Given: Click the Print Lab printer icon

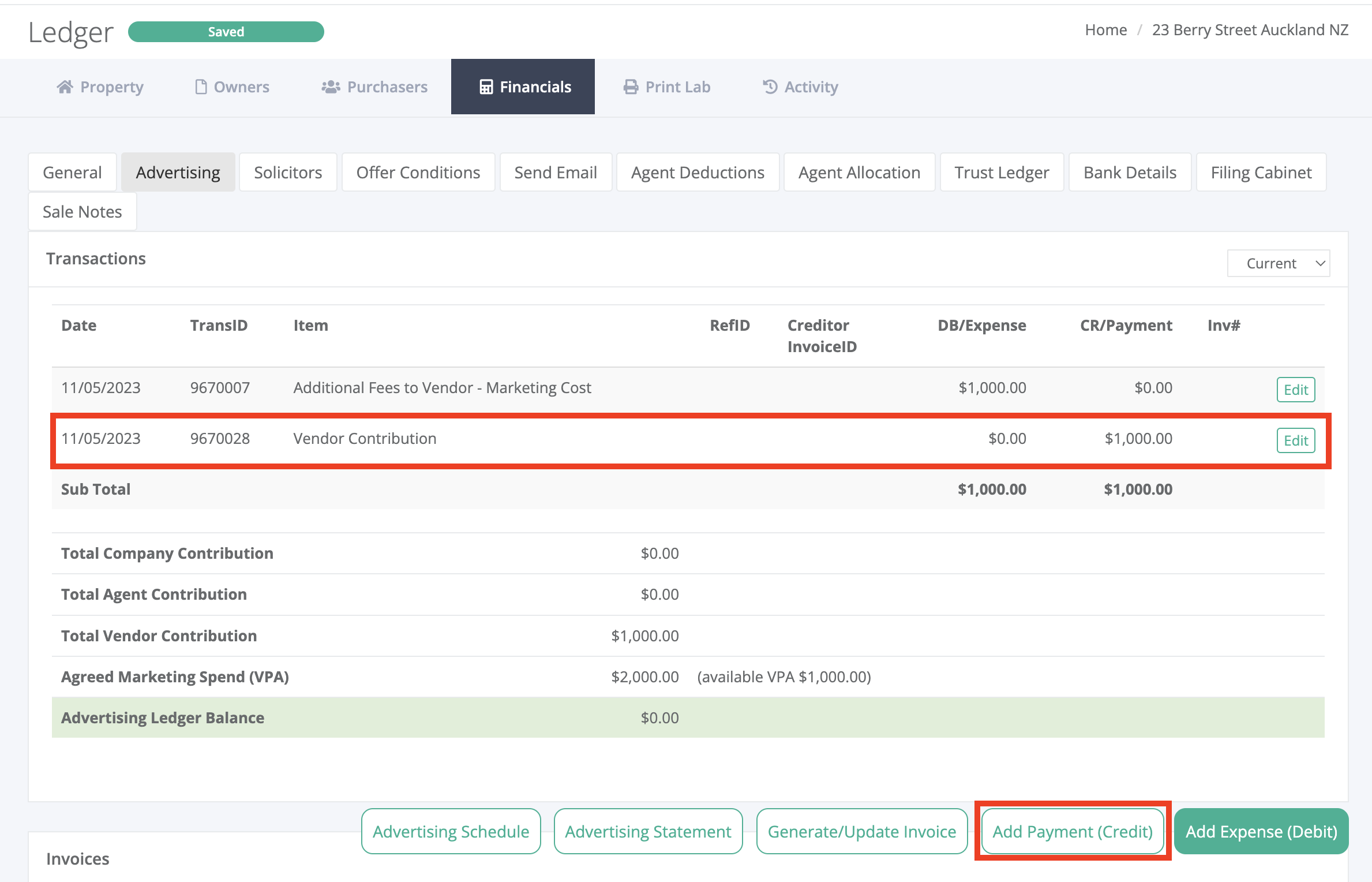Looking at the screenshot, I should click(x=631, y=87).
